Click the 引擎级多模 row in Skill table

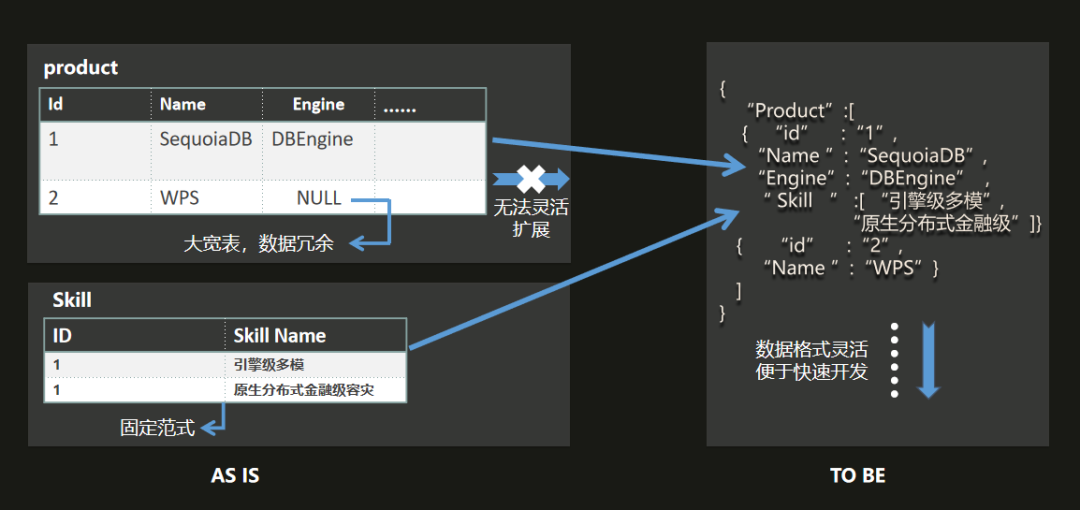click(x=225, y=365)
